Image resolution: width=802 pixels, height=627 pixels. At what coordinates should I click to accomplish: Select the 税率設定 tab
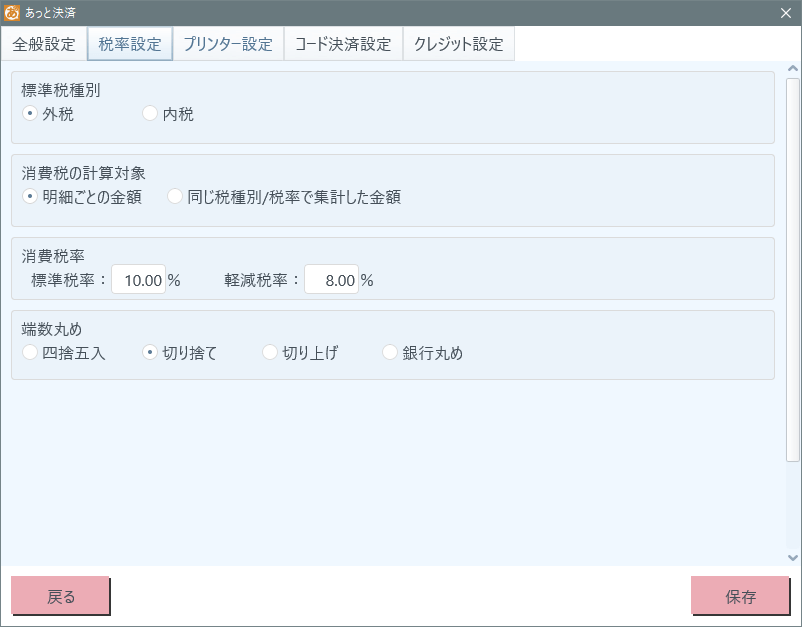click(x=130, y=44)
